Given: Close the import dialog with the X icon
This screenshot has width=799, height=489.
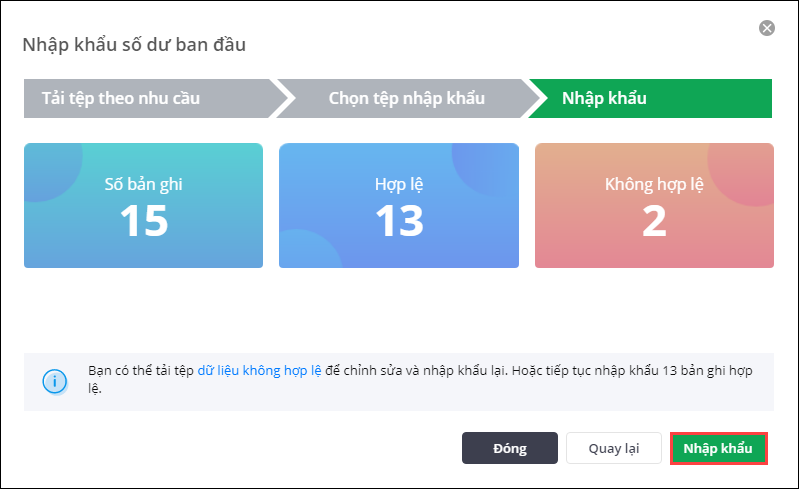Looking at the screenshot, I should tap(767, 28).
